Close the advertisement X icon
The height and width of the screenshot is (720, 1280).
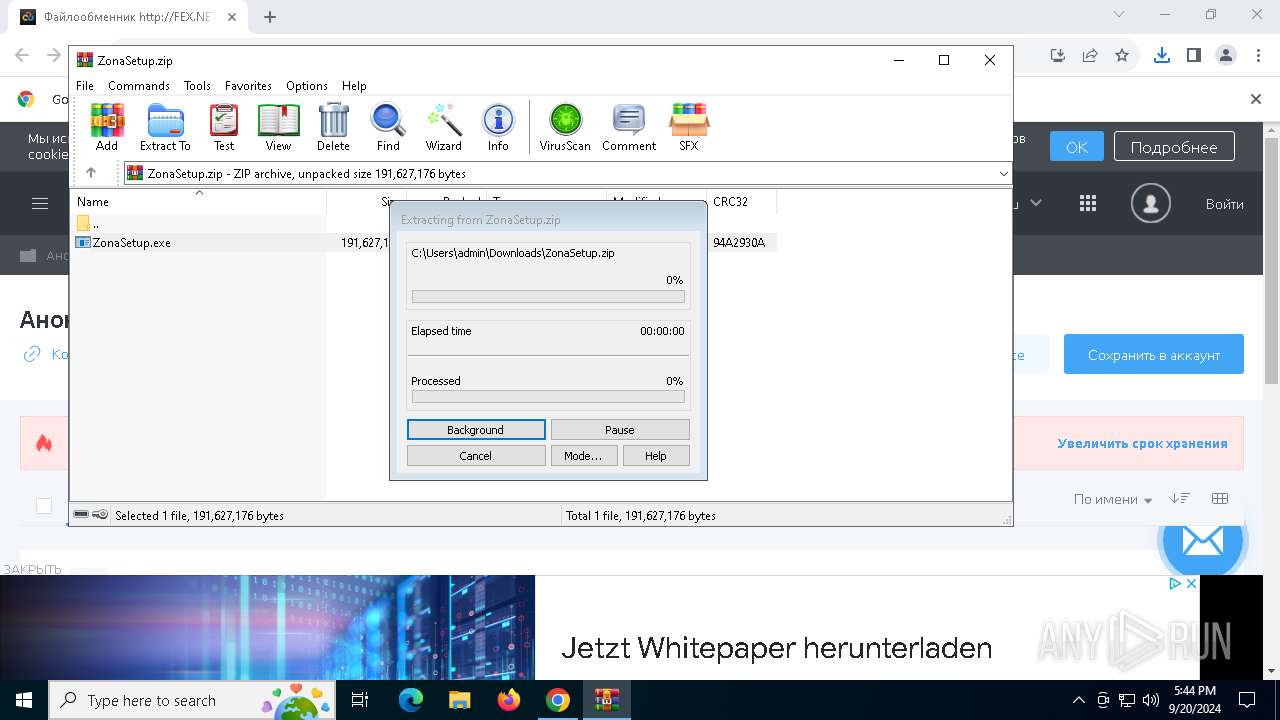(1191, 584)
